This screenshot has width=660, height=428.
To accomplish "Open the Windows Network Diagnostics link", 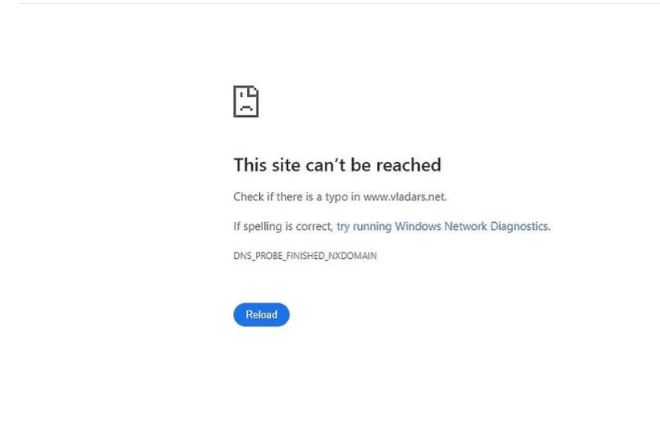I will tap(443, 226).
